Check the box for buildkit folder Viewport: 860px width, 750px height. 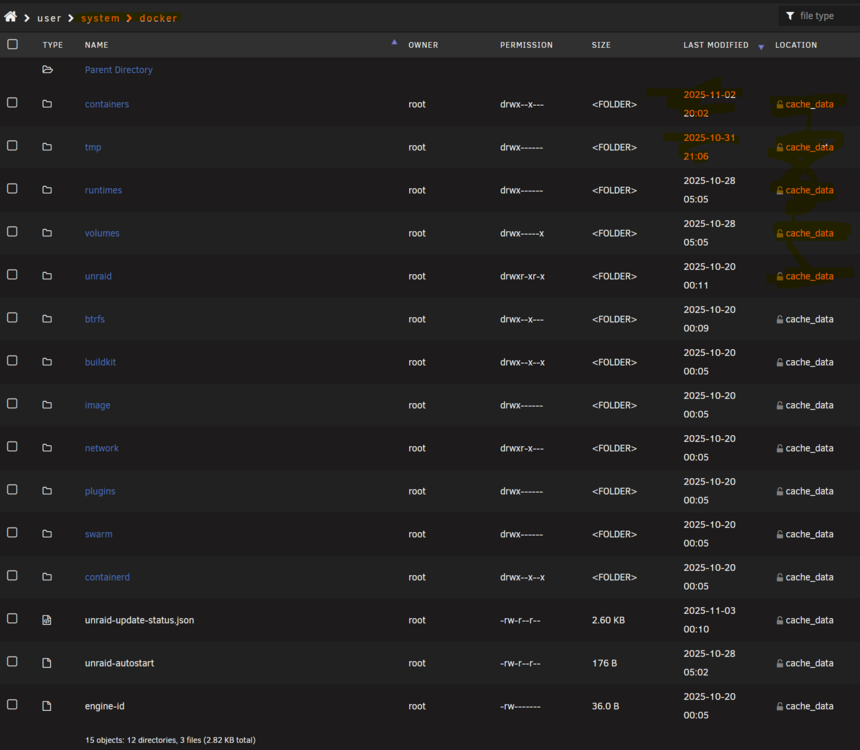click(x=12, y=360)
